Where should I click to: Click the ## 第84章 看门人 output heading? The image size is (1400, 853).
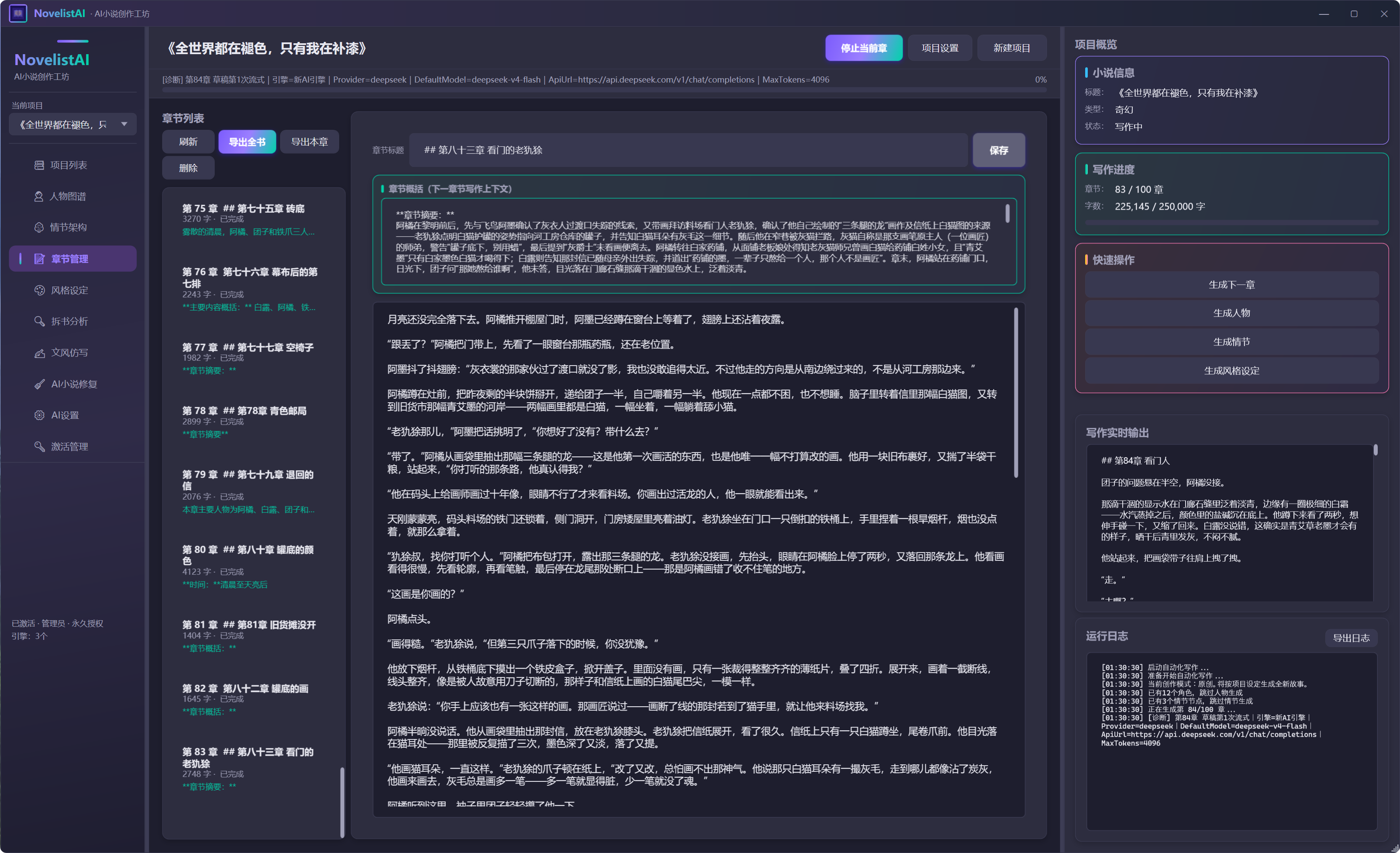click(x=1135, y=460)
